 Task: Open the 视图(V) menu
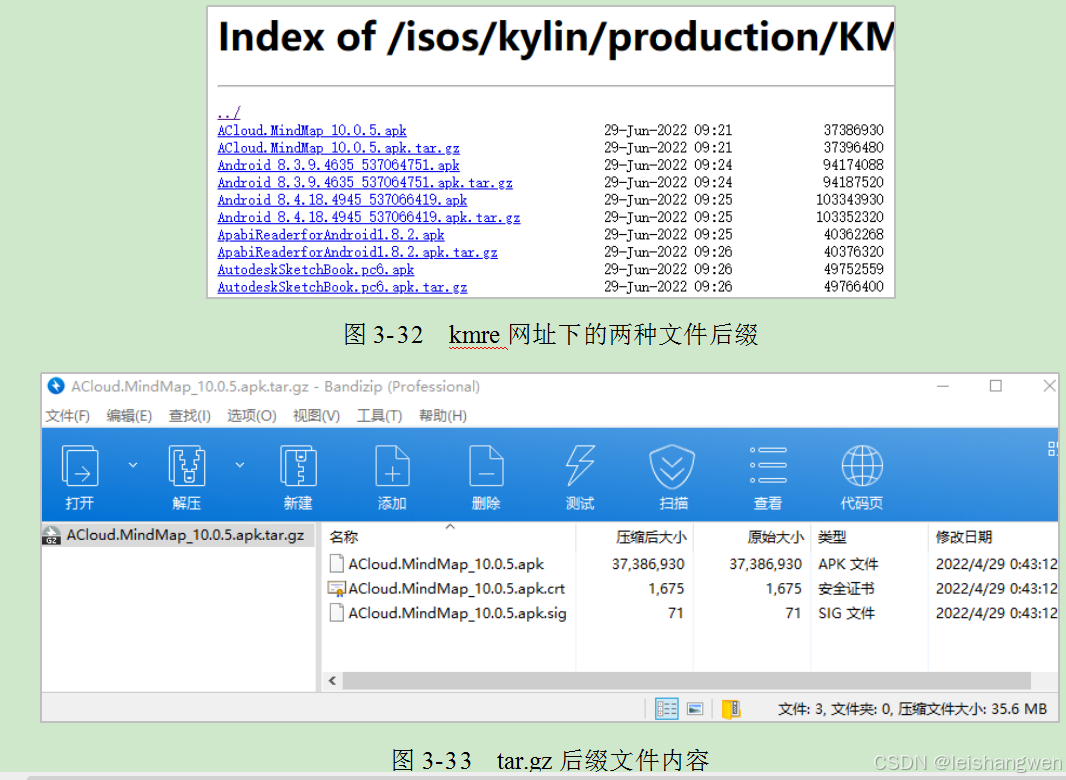(x=316, y=416)
